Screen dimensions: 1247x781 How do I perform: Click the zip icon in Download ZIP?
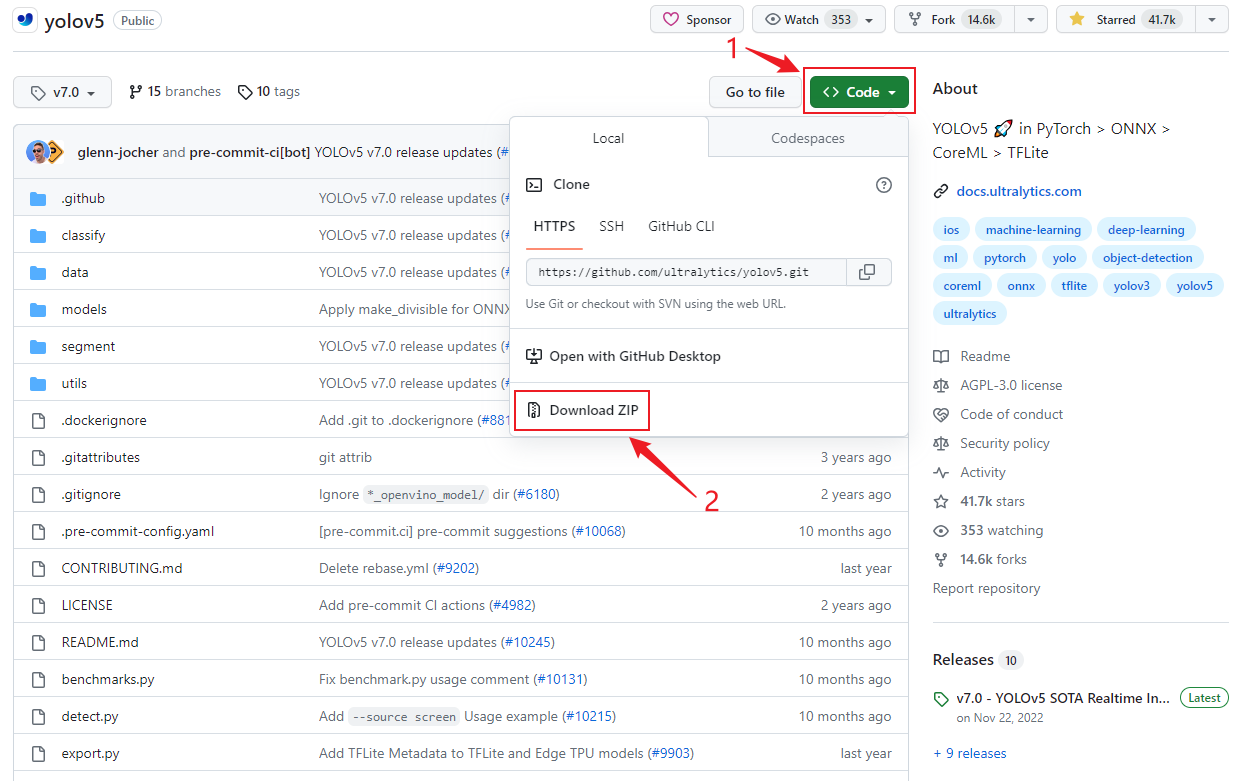point(535,410)
